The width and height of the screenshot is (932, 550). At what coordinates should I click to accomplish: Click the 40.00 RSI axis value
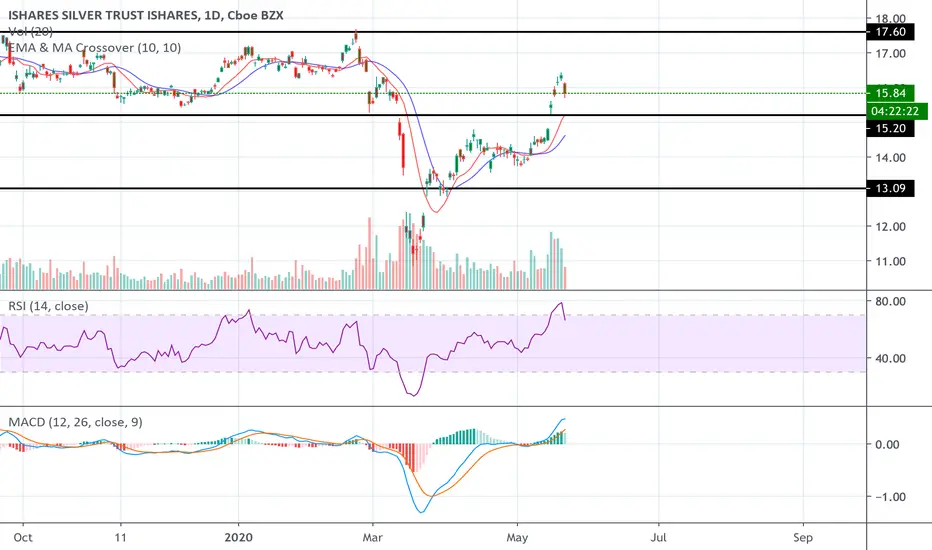tap(890, 359)
